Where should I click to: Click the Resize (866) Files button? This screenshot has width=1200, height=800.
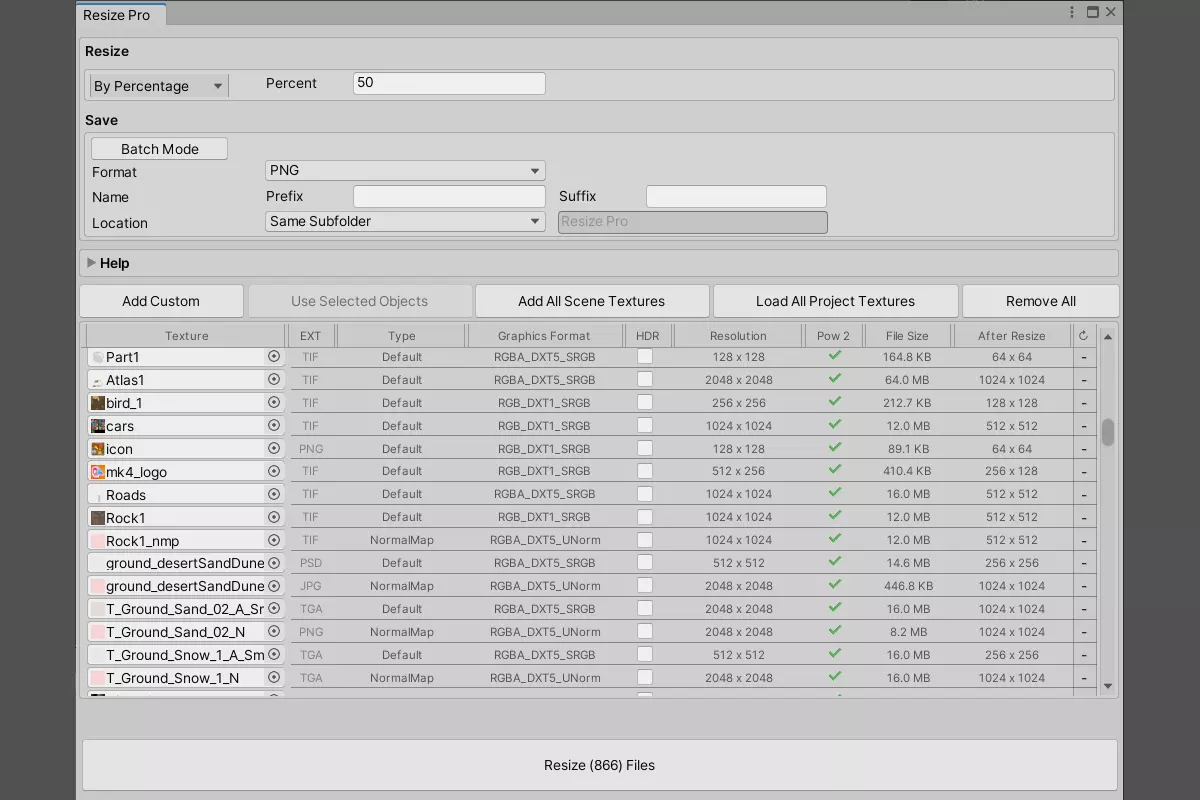tap(599, 765)
